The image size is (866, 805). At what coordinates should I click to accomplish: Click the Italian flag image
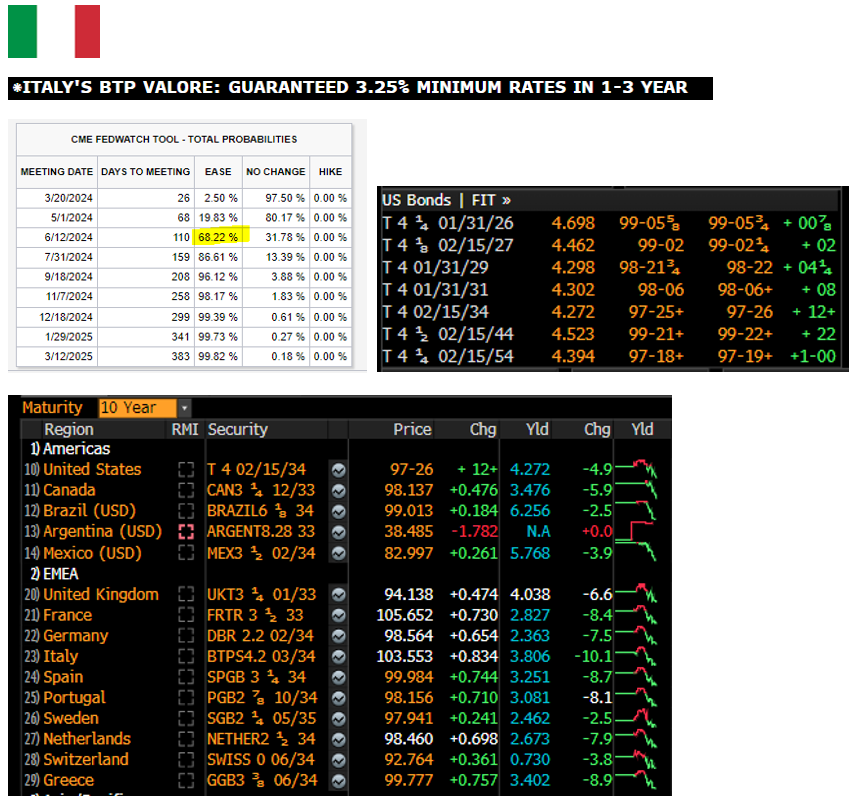pos(54,31)
